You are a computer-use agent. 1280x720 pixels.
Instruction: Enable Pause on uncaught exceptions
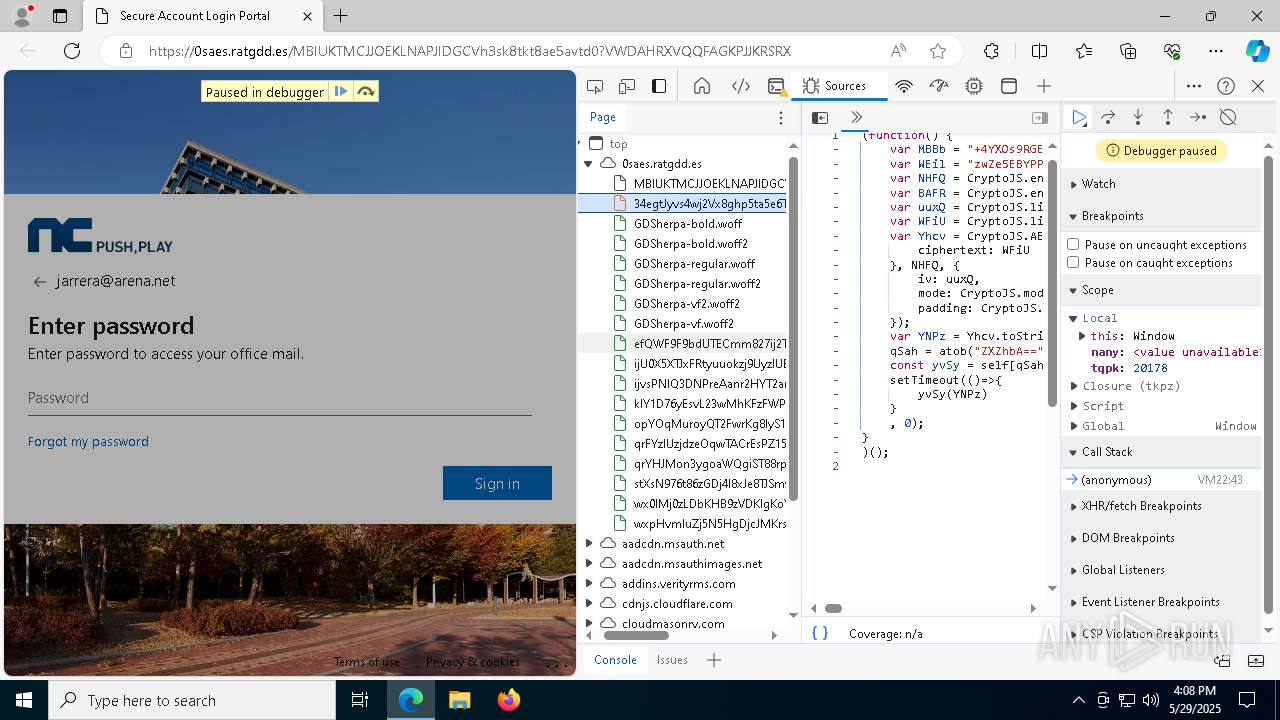(1073, 244)
